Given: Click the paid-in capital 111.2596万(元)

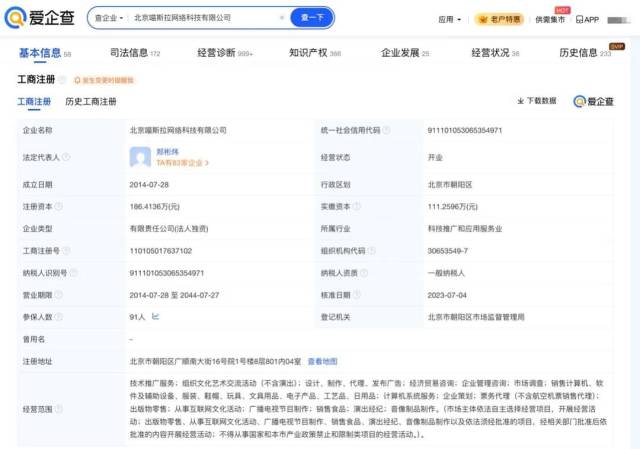Looking at the screenshot, I should click(453, 207).
